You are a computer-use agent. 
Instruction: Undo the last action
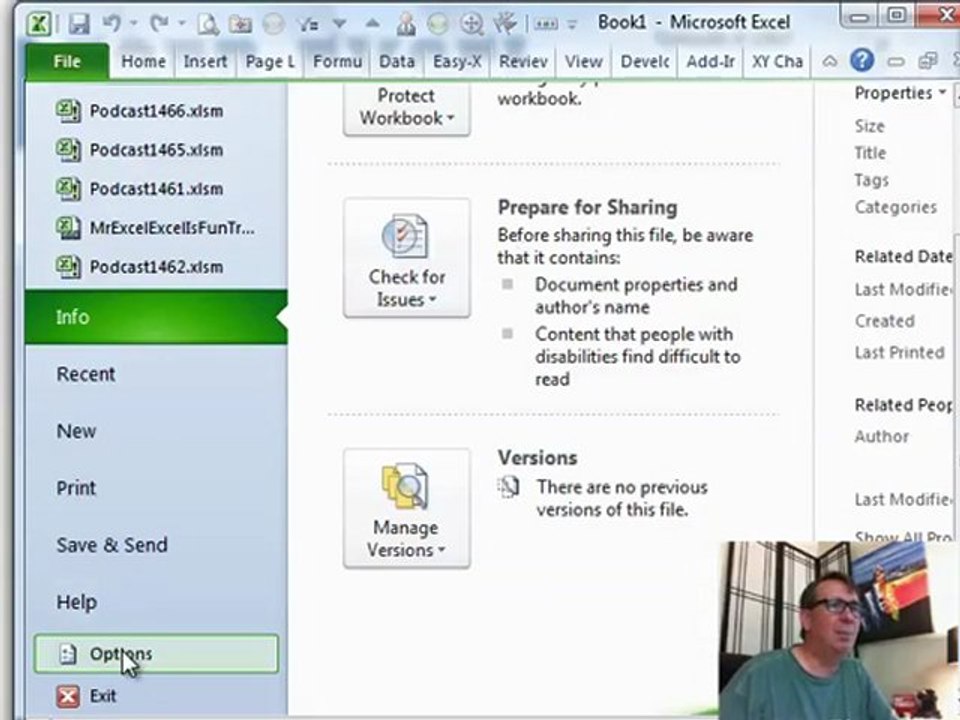click(x=112, y=24)
